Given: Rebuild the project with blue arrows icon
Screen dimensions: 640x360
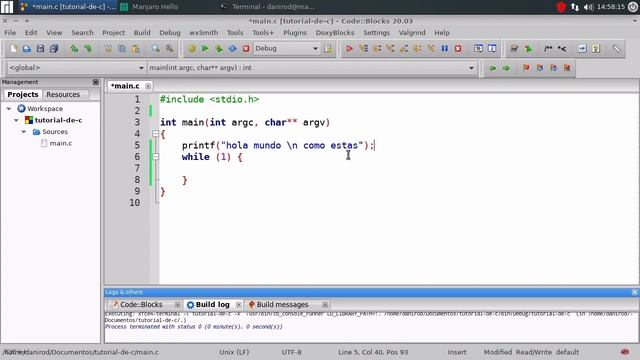Looking at the screenshot, I should point(232,49).
